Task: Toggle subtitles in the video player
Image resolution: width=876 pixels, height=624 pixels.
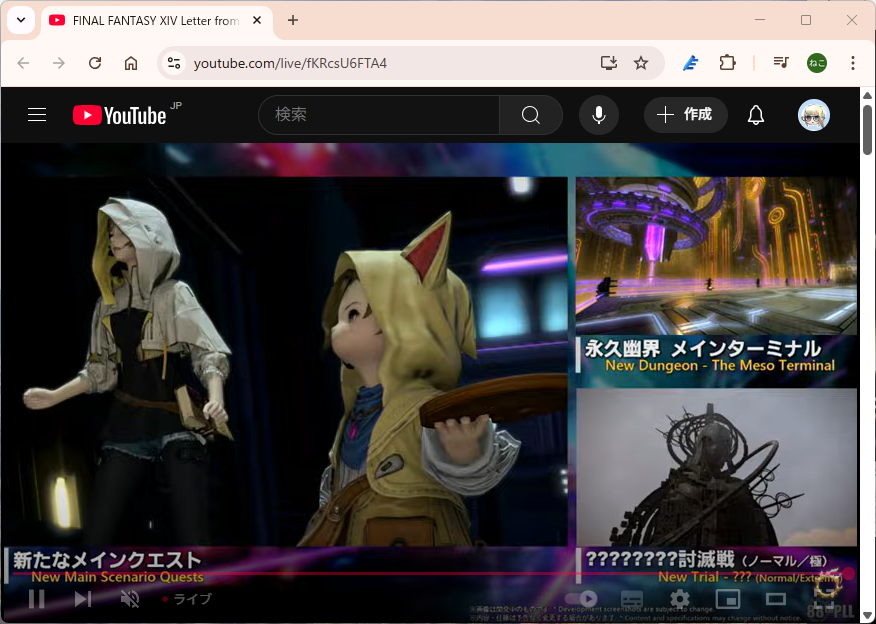Action: [632, 599]
